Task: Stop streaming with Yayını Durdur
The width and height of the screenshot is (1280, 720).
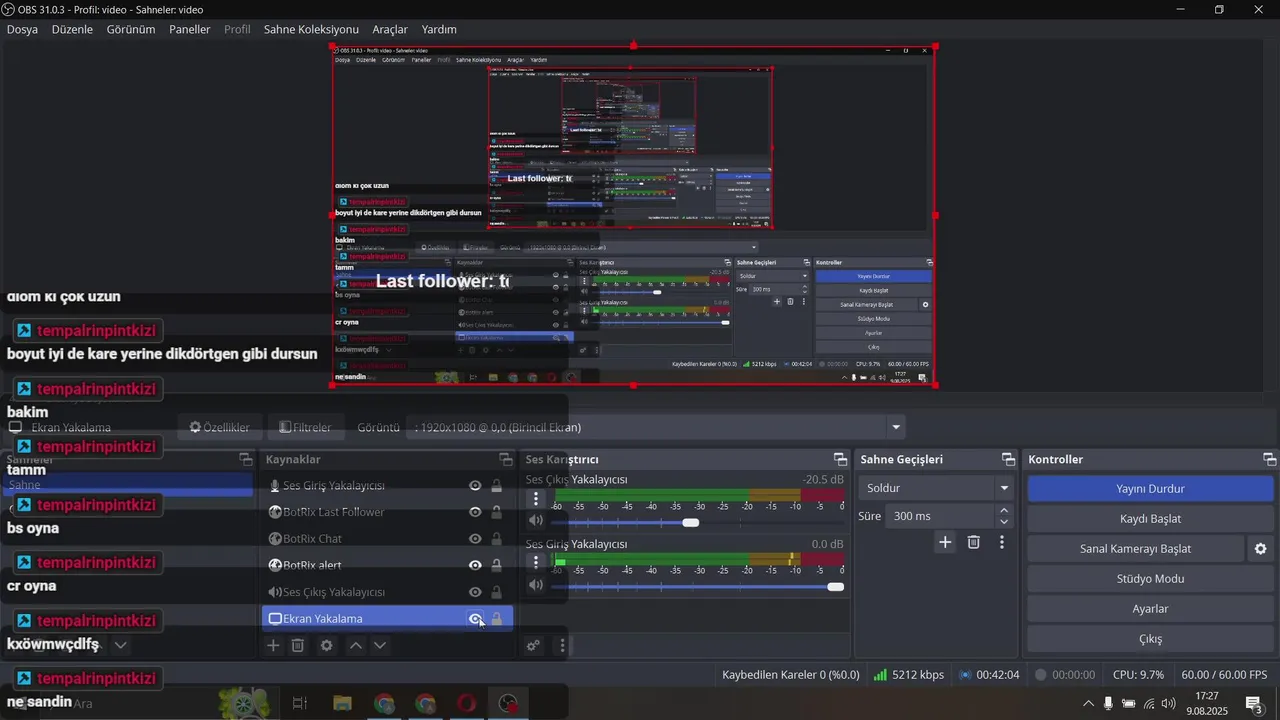Action: pos(1150,489)
